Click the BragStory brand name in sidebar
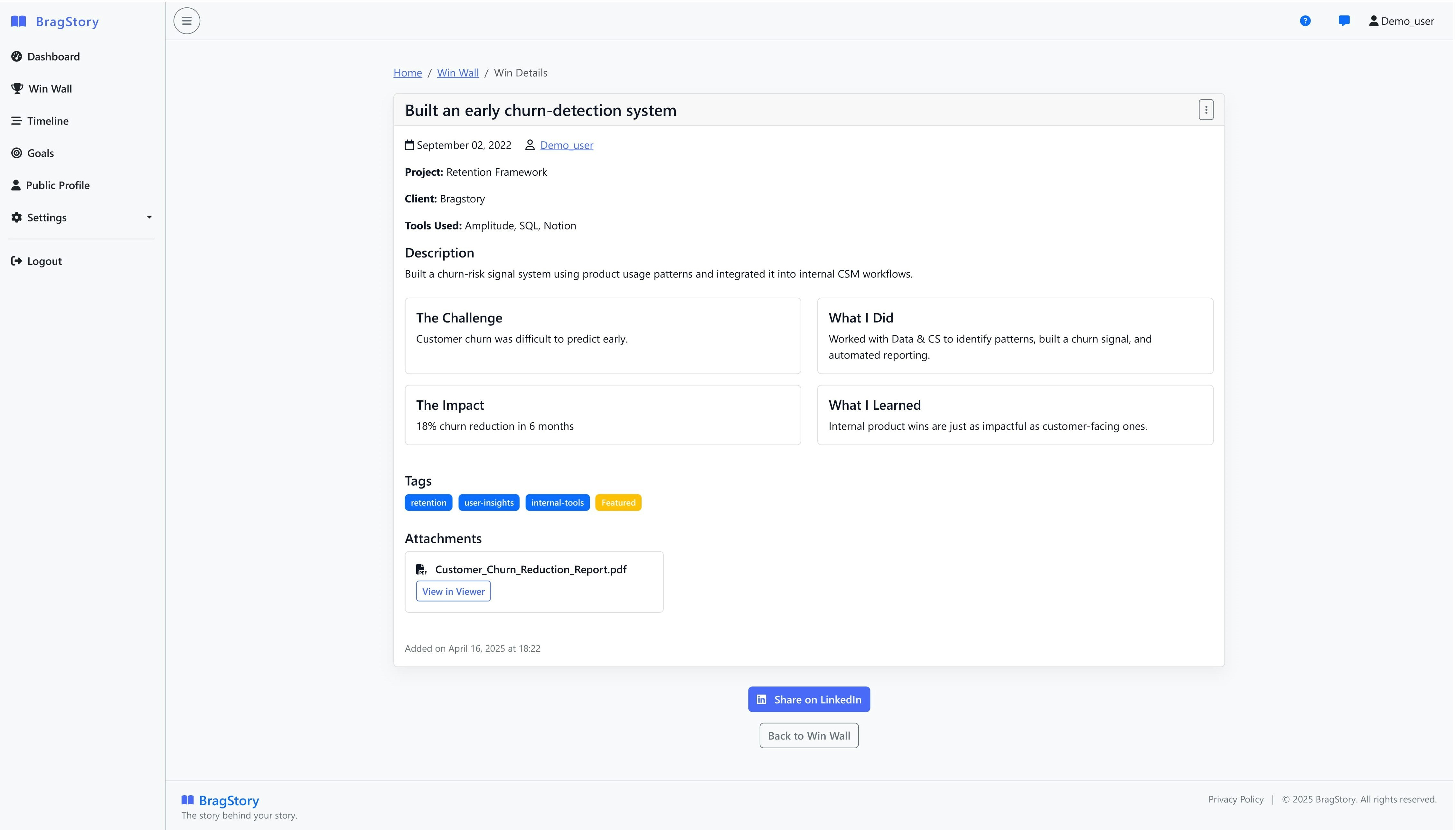The height and width of the screenshot is (830, 1456). tap(67, 22)
